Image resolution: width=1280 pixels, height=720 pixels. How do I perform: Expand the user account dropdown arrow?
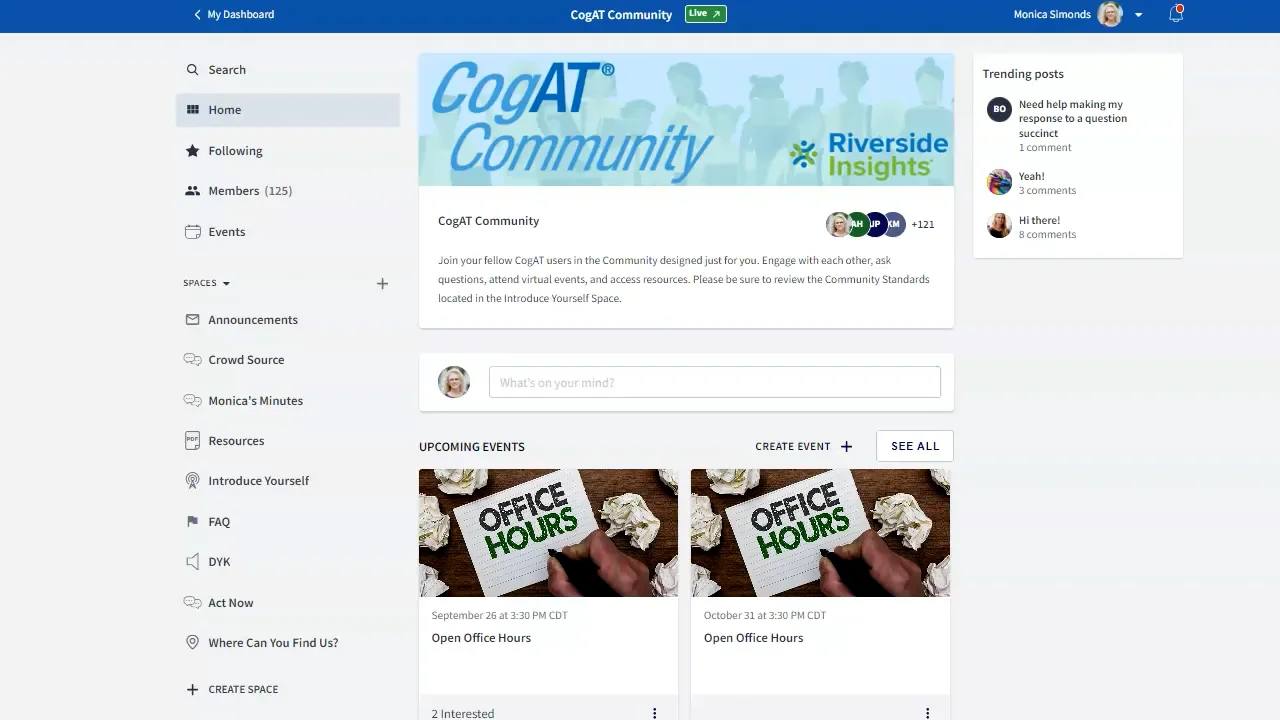pyautogui.click(x=1138, y=15)
